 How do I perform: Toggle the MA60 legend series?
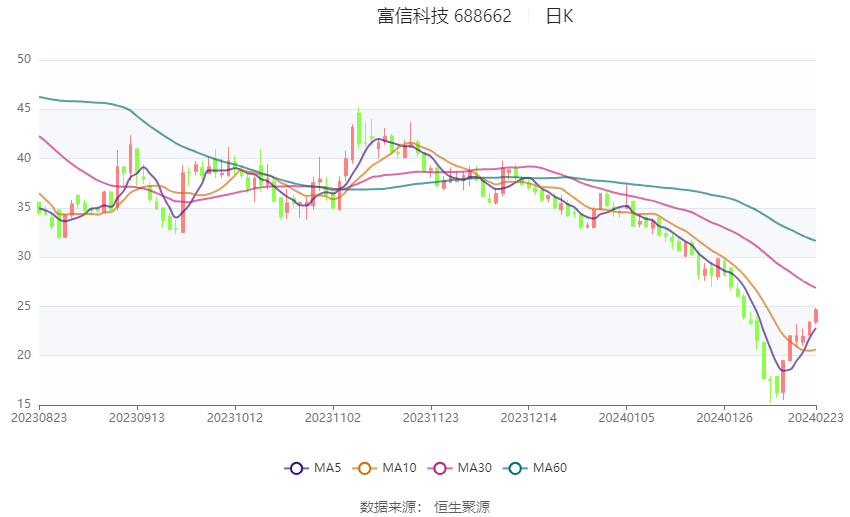pyautogui.click(x=535, y=468)
